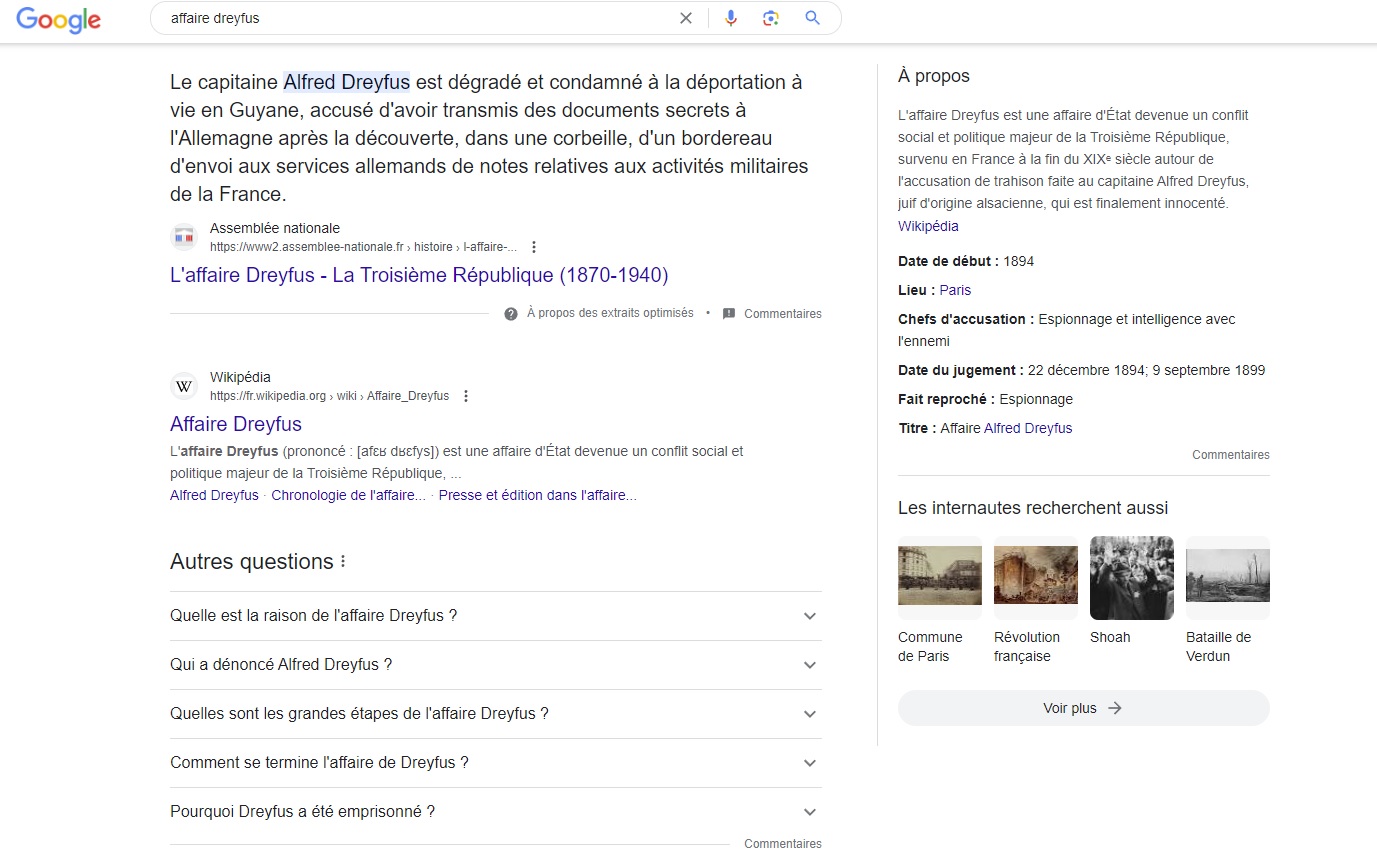Click the 'Autres questions' heading
The image size is (1377, 861).
click(x=252, y=562)
